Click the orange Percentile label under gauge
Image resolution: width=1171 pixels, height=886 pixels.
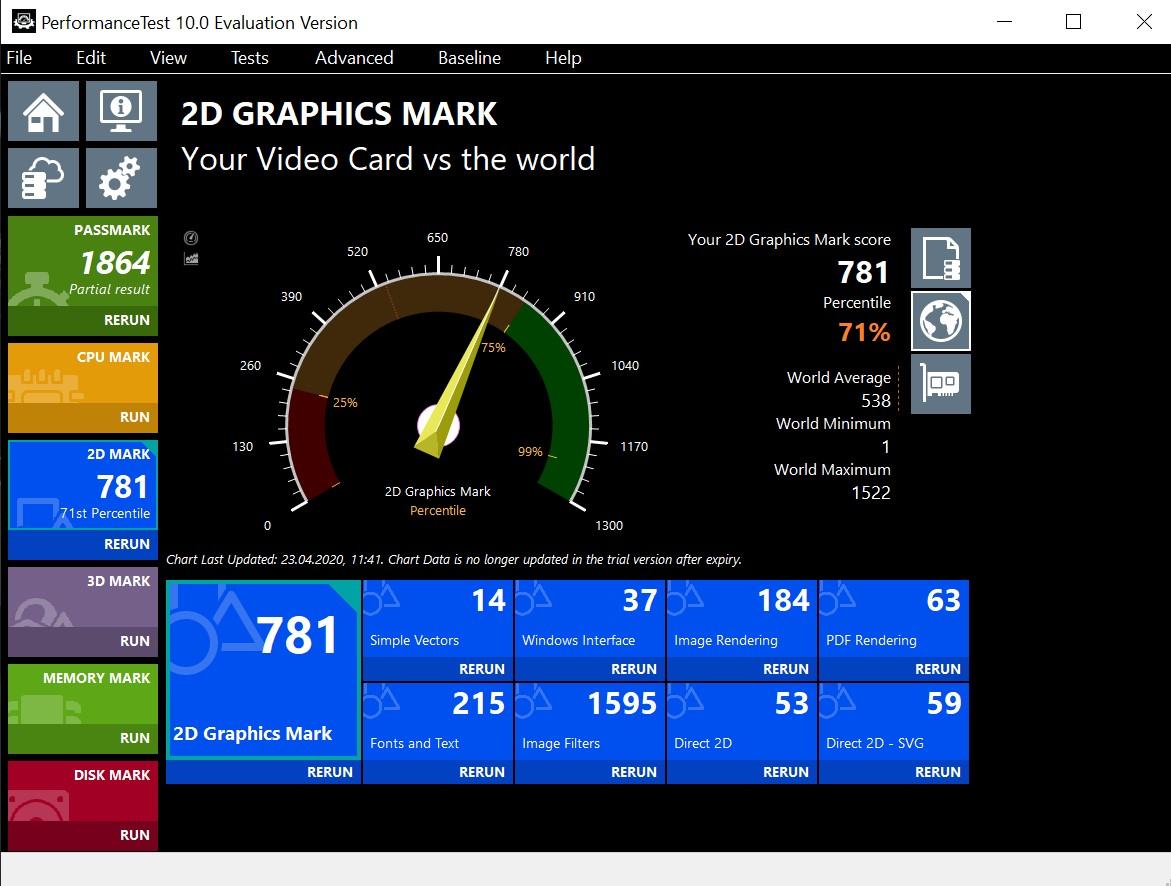coord(438,510)
